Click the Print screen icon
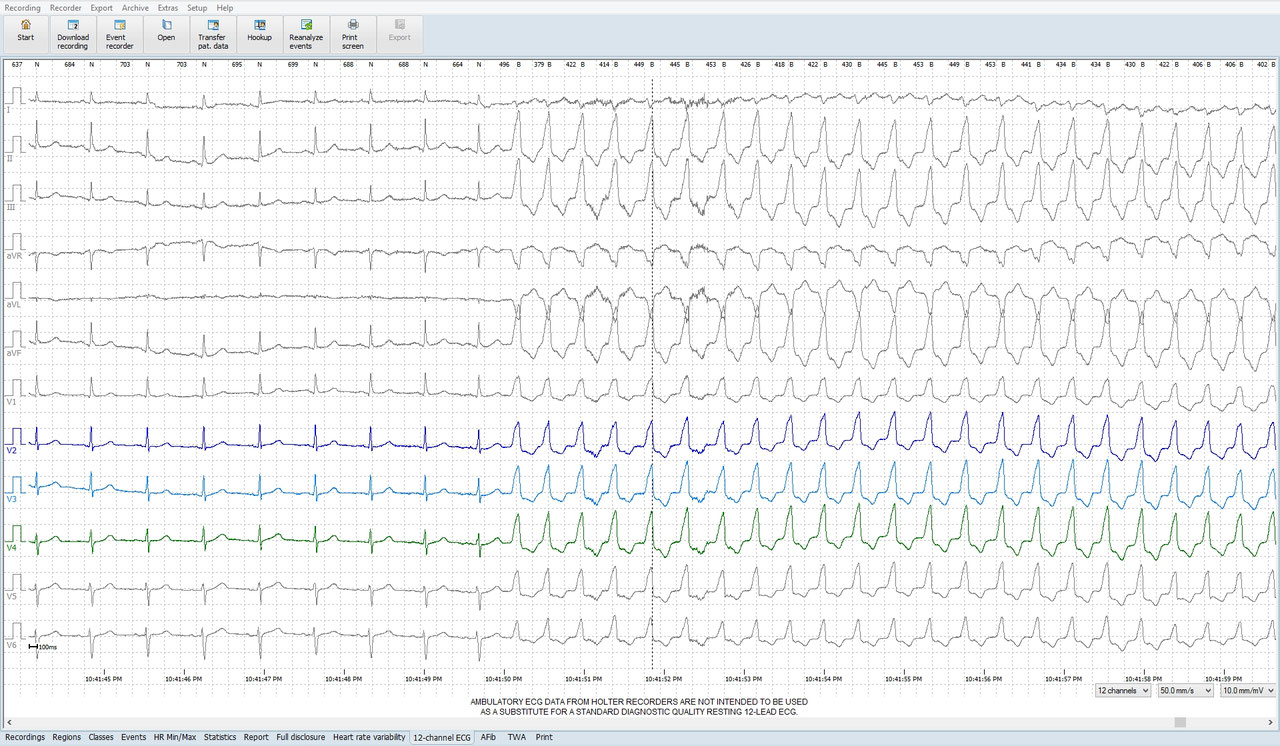The width and height of the screenshot is (1280, 746). (x=352, y=33)
